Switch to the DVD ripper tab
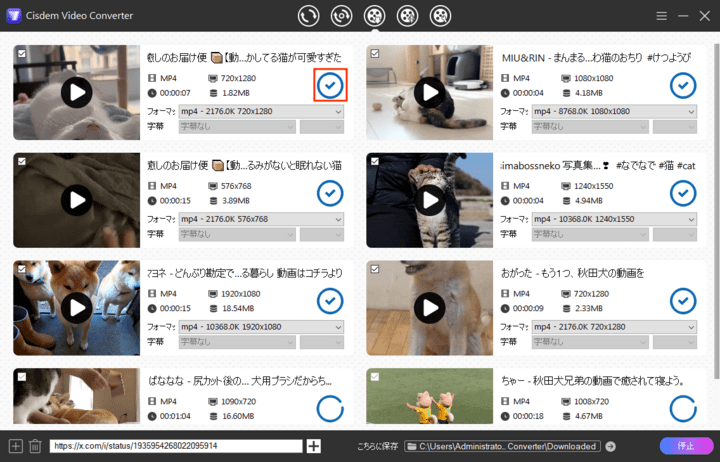The image size is (720, 462). (342, 16)
